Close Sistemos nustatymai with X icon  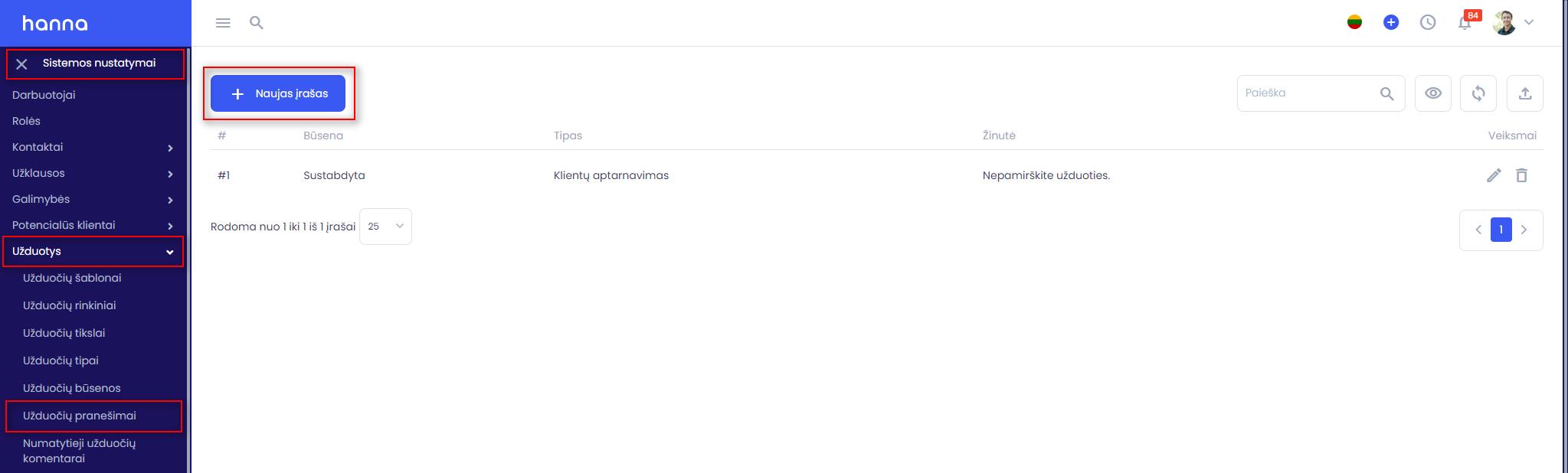[21, 64]
